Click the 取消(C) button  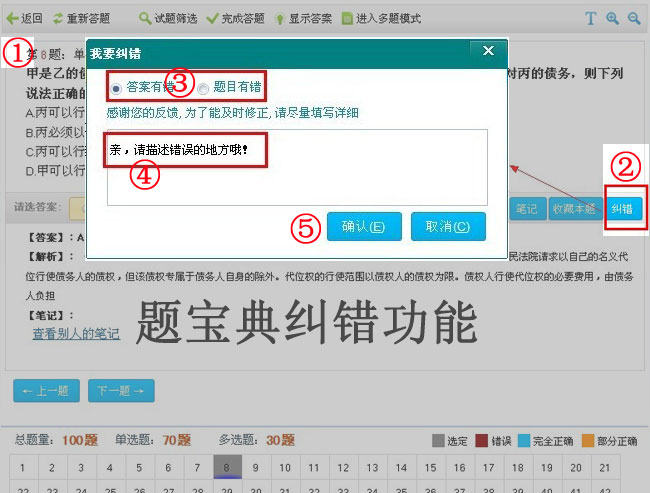point(448,226)
